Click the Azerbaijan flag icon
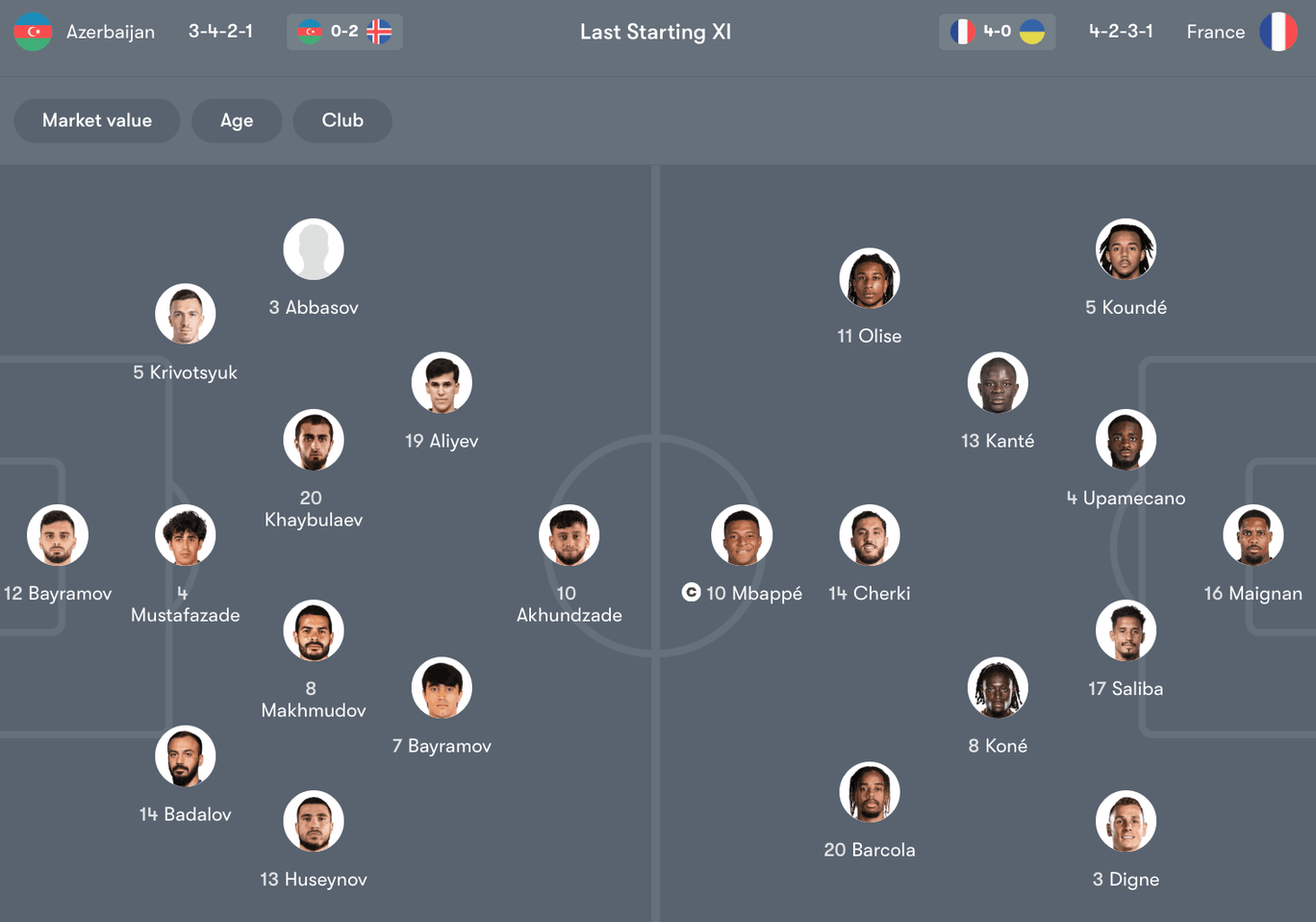 point(32,31)
